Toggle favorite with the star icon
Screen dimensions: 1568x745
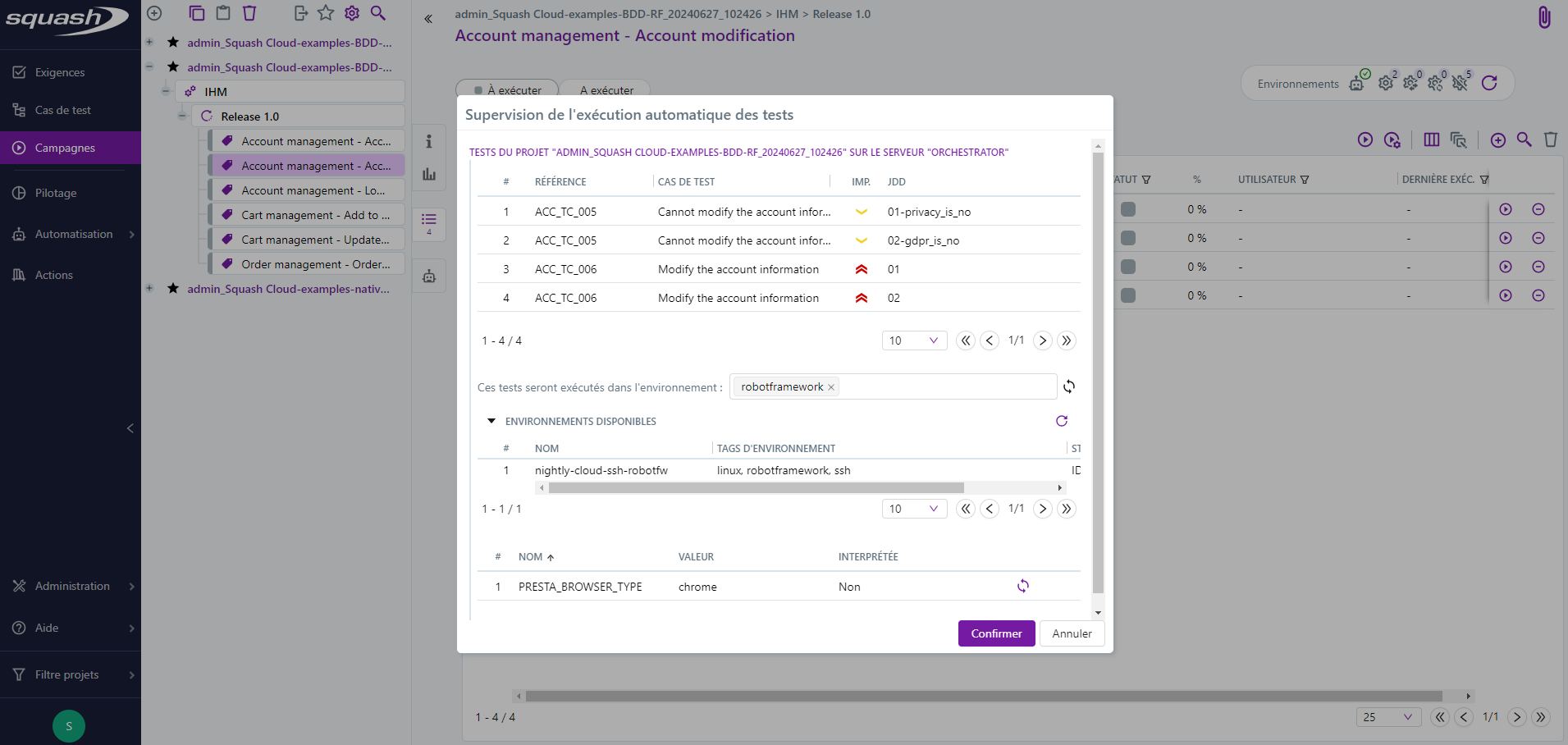pyautogui.click(x=326, y=13)
